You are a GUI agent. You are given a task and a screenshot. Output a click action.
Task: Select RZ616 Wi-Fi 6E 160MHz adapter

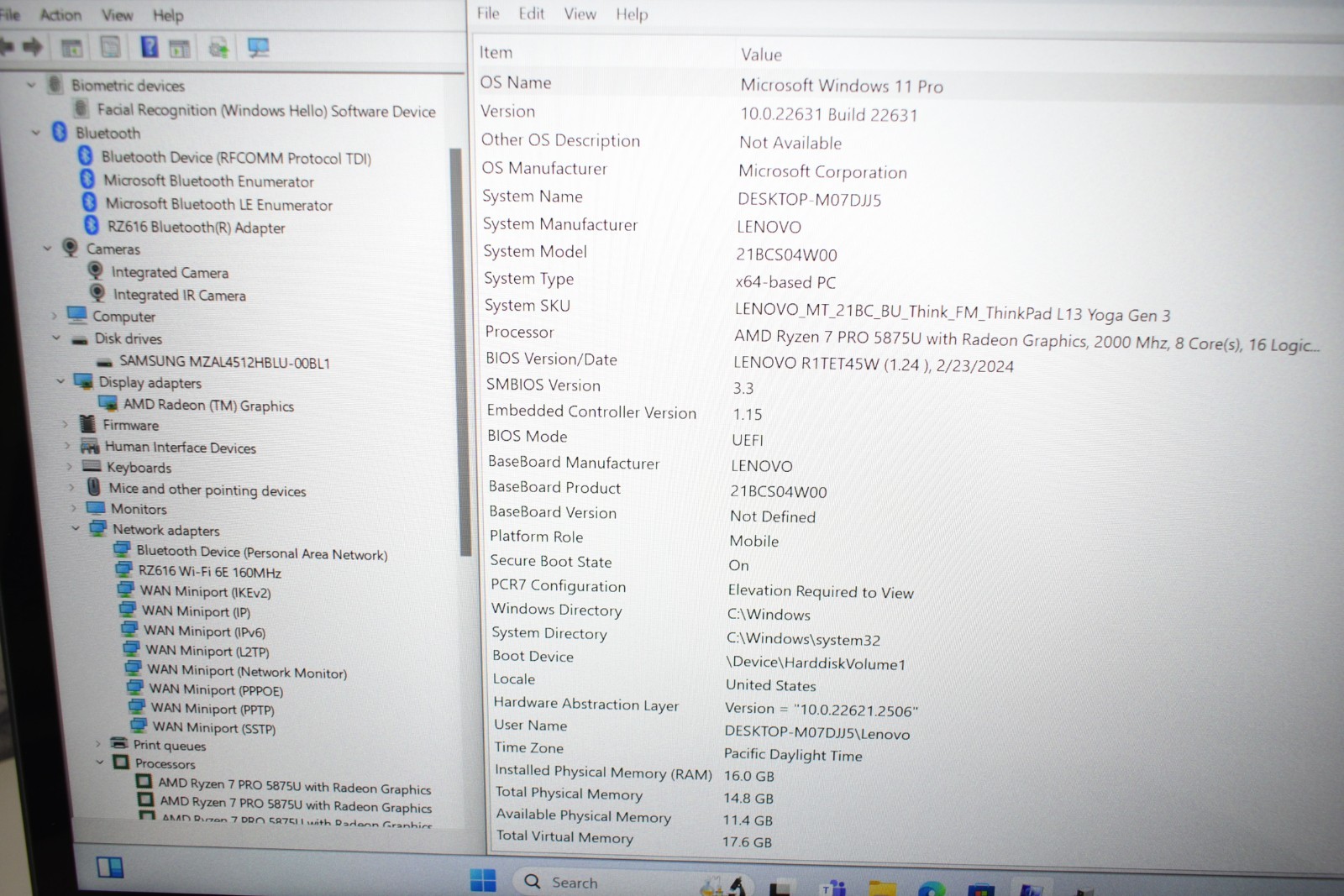tap(209, 572)
